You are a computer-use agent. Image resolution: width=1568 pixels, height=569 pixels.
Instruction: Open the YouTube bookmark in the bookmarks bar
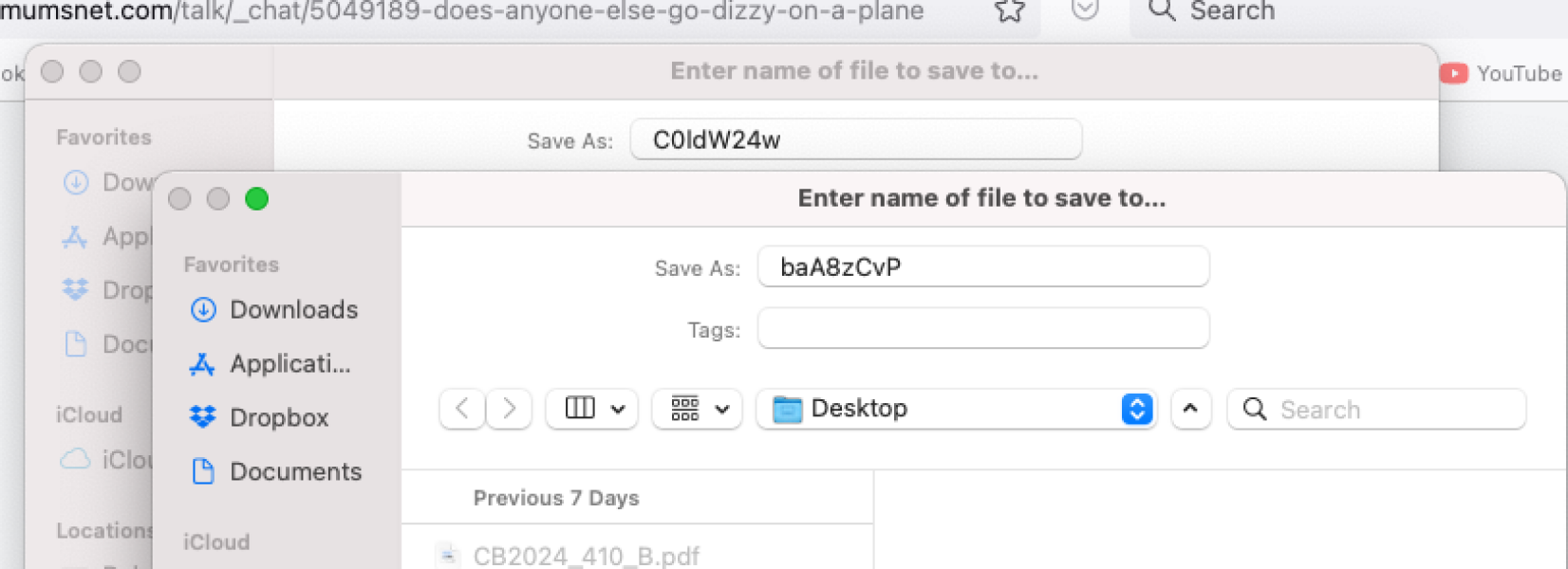(1501, 73)
